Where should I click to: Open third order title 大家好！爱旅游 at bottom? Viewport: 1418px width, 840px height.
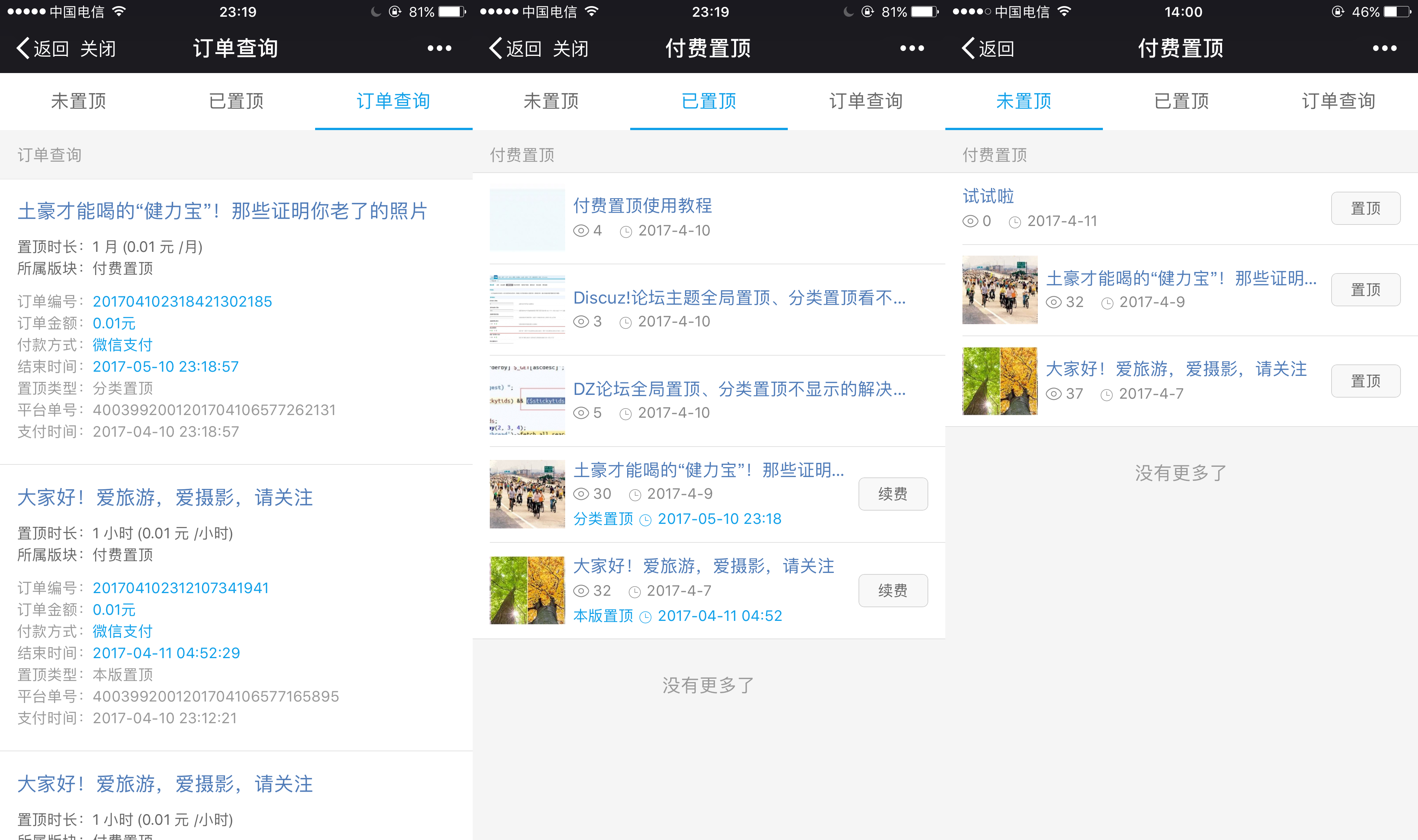165,784
